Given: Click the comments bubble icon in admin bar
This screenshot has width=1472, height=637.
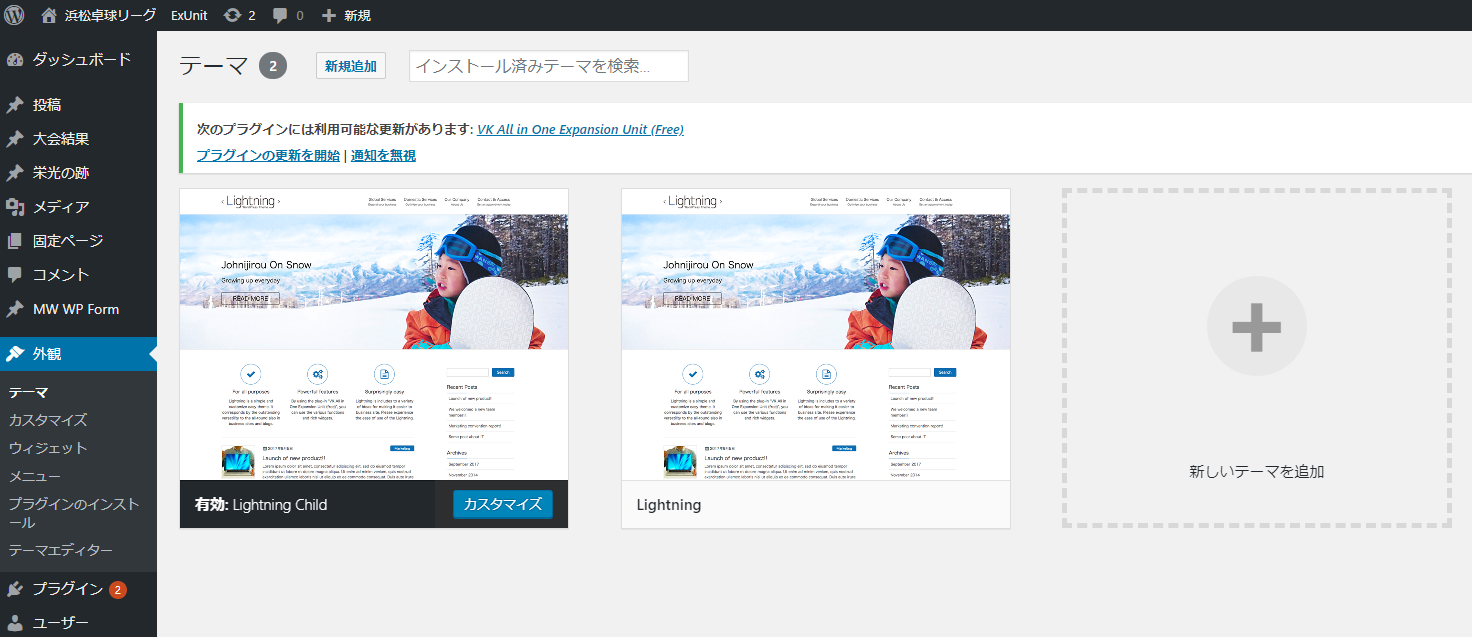Looking at the screenshot, I should click(281, 15).
